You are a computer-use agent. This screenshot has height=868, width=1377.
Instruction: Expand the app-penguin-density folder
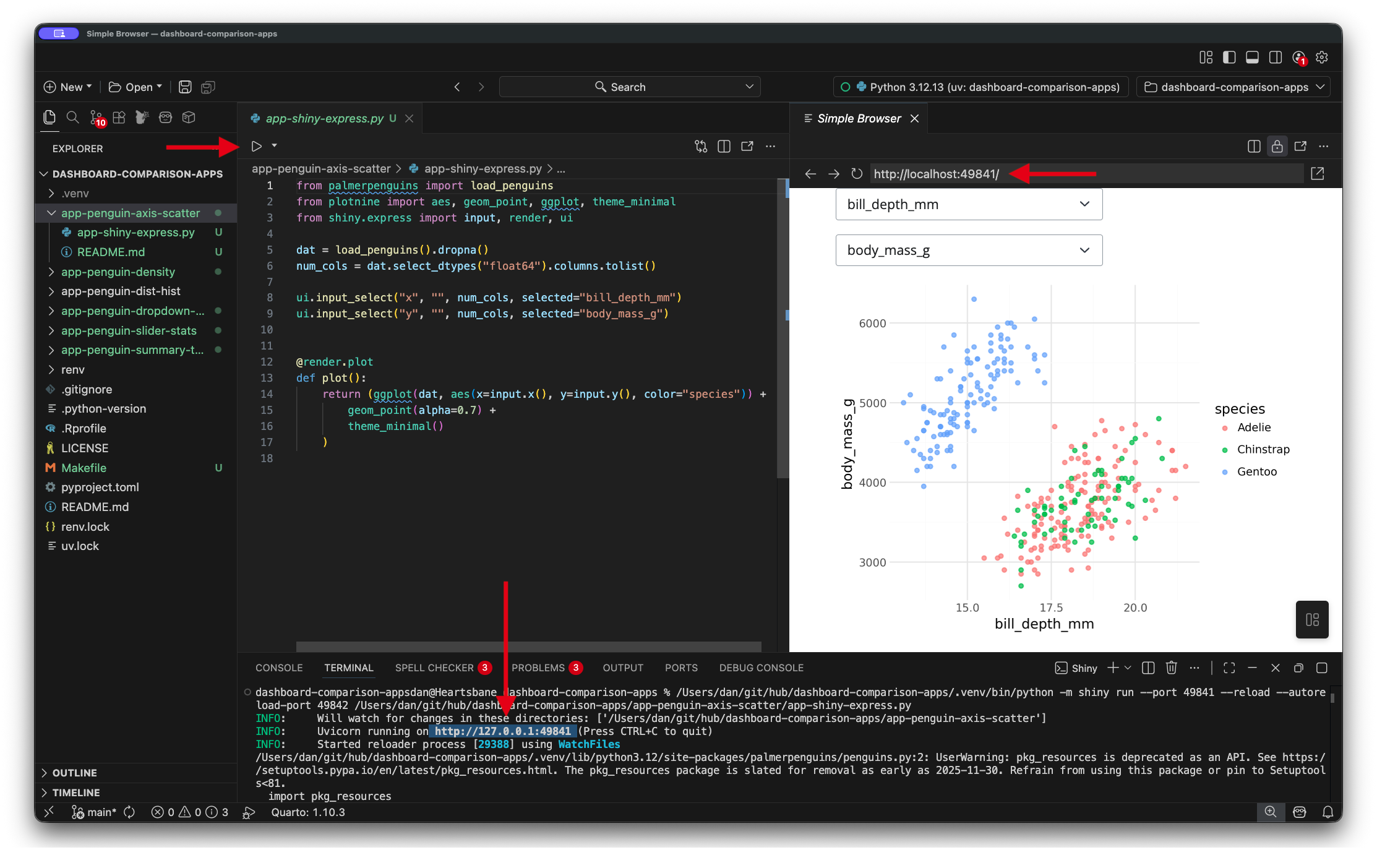118,272
